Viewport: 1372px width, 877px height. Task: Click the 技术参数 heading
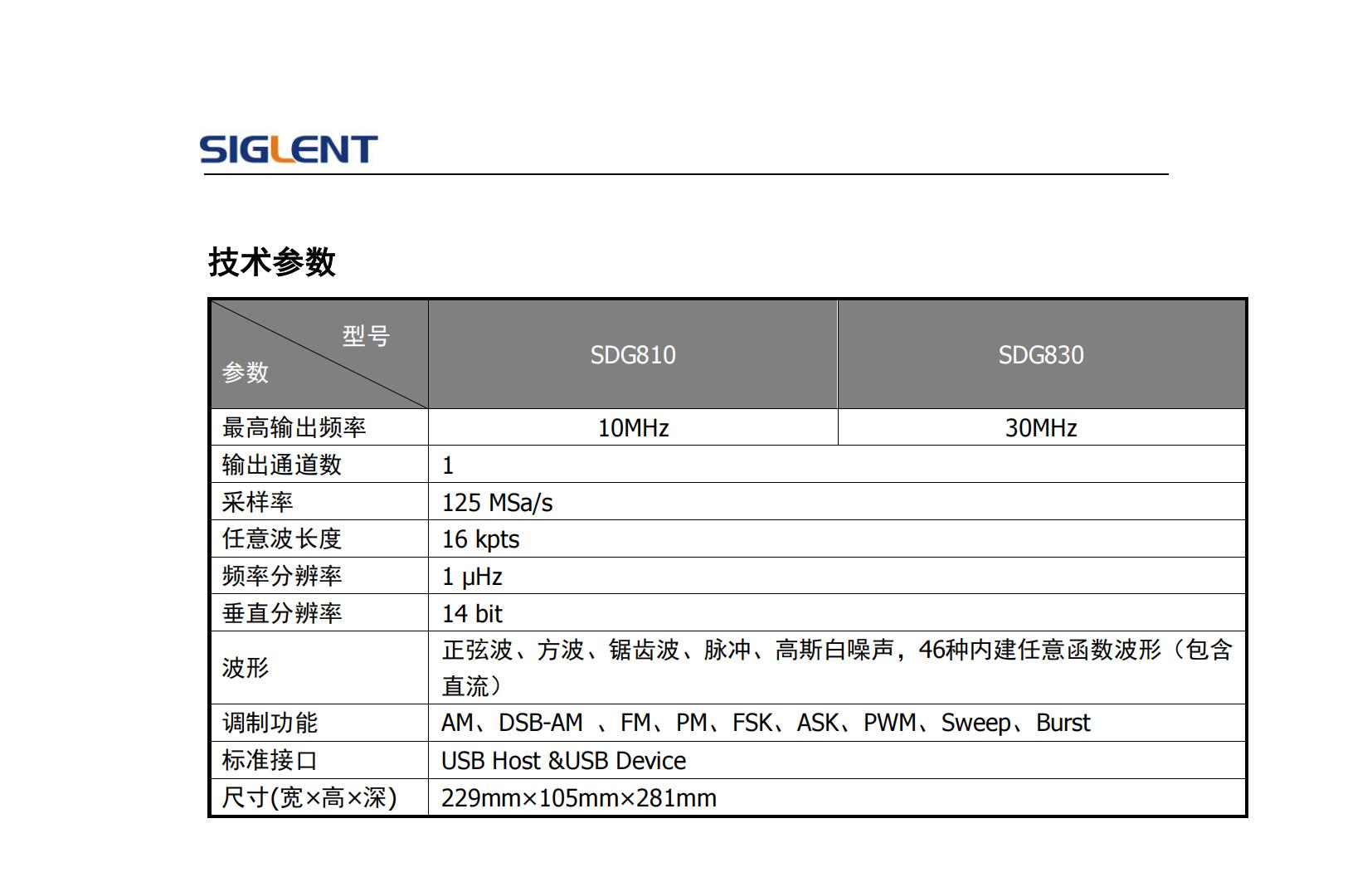click(271, 262)
